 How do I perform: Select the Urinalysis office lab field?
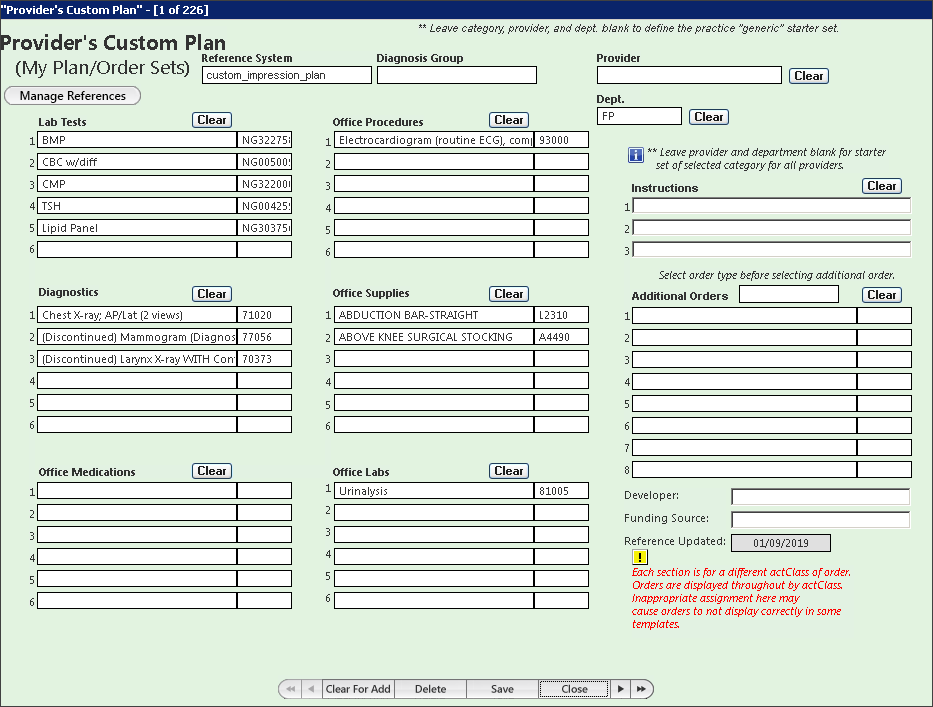(434, 491)
